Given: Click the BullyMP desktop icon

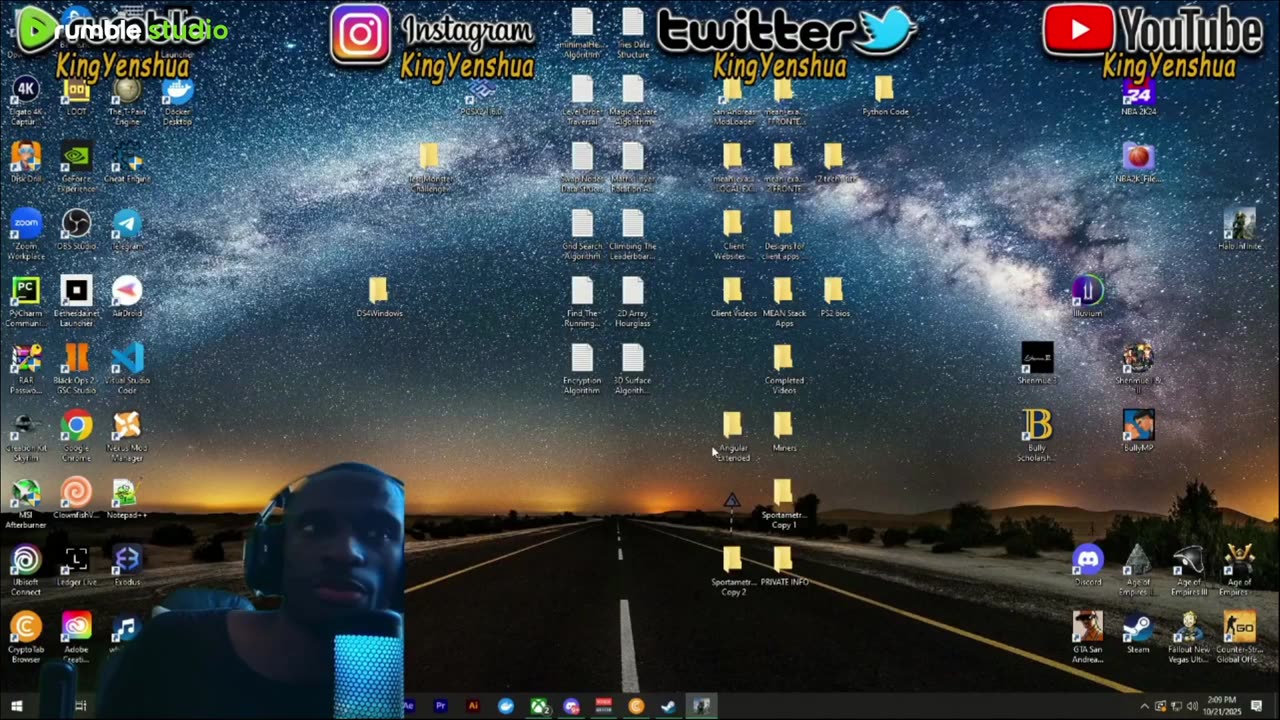Looking at the screenshot, I should tap(1138, 431).
